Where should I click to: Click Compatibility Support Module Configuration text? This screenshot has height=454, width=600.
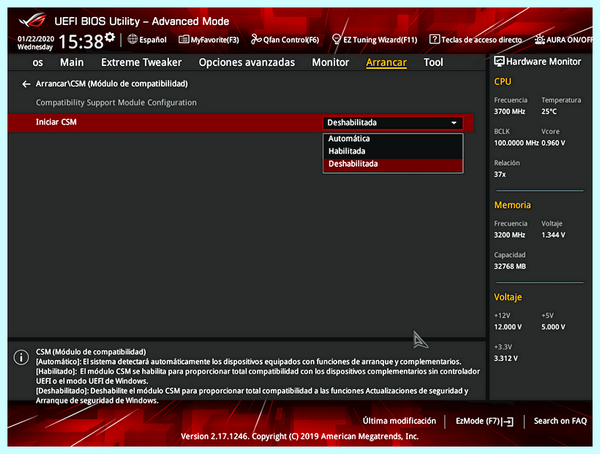[116, 103]
